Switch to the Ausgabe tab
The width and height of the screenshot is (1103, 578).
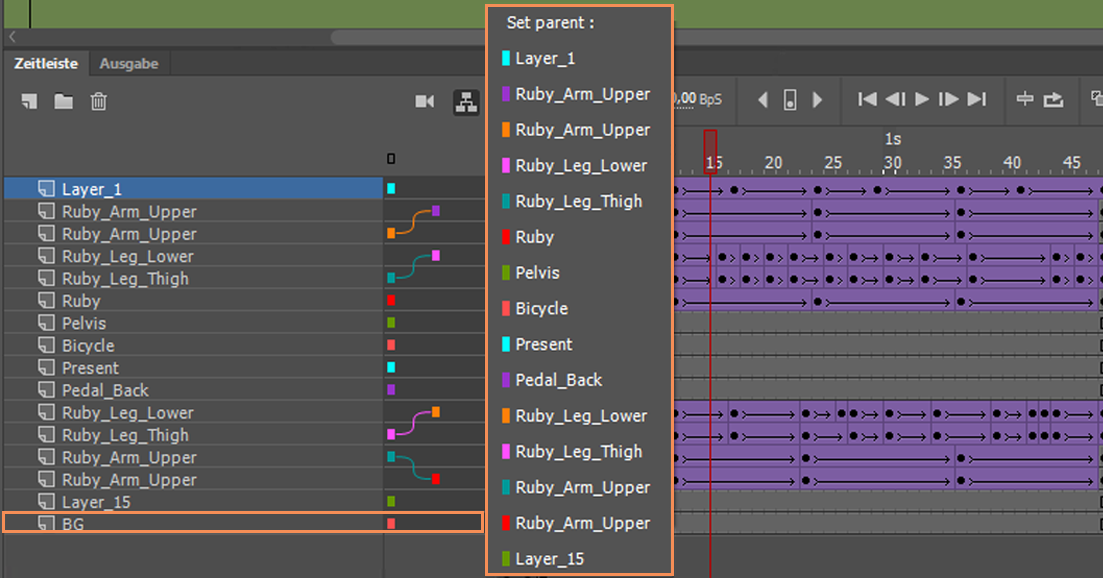(129, 63)
